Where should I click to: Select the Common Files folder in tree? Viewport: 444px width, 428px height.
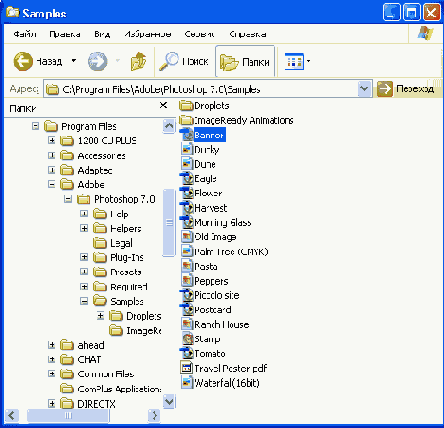tap(97, 374)
